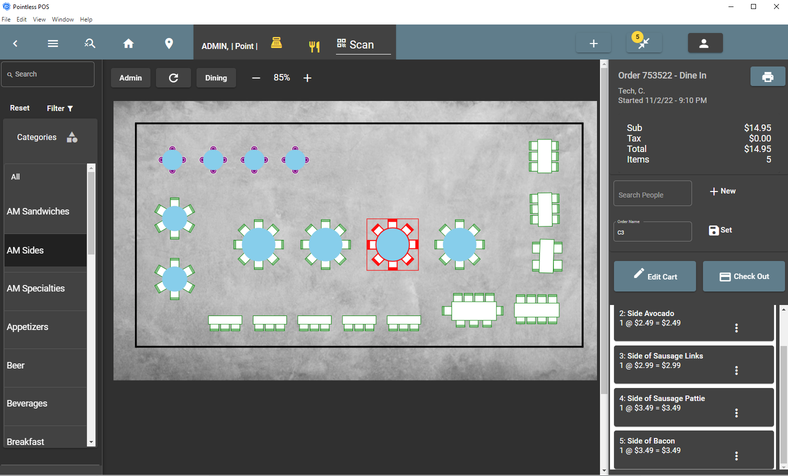Select the Breakfast category
788x476 pixels.
(45, 437)
